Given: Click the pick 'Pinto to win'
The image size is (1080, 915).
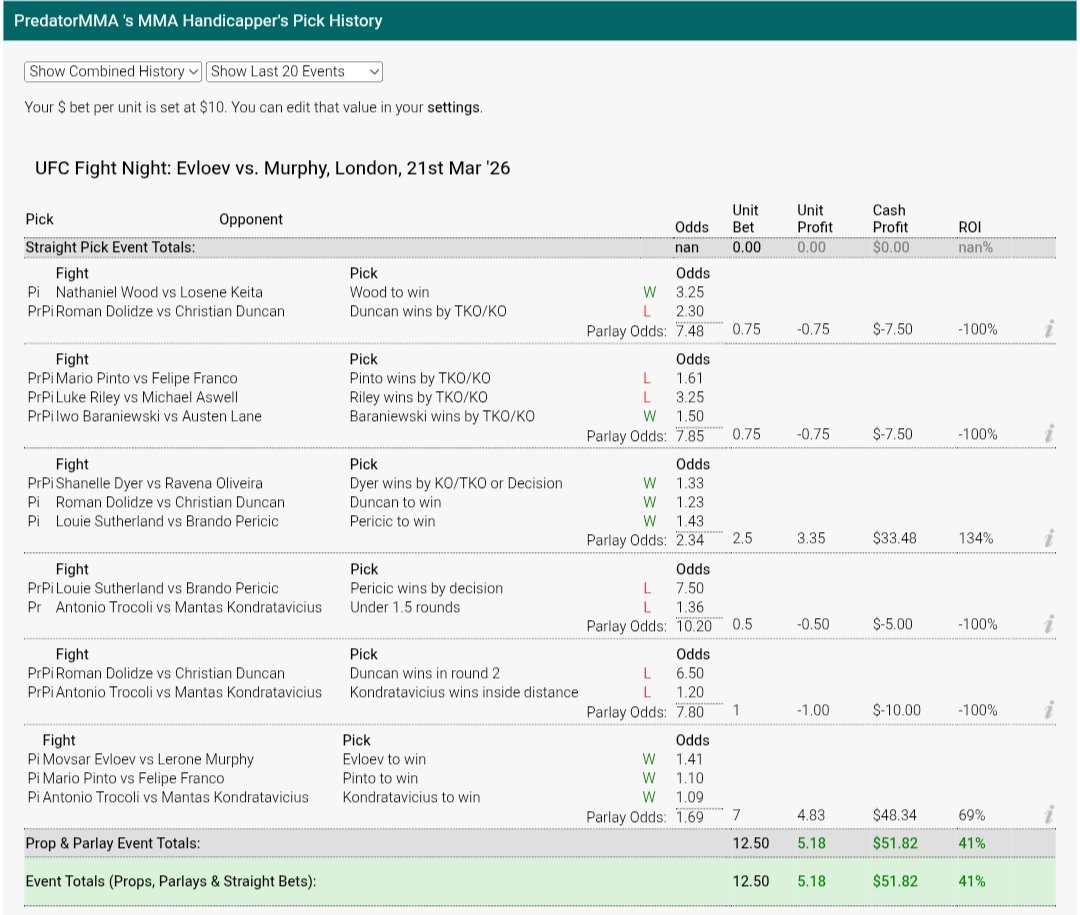Looking at the screenshot, I should (380, 779).
